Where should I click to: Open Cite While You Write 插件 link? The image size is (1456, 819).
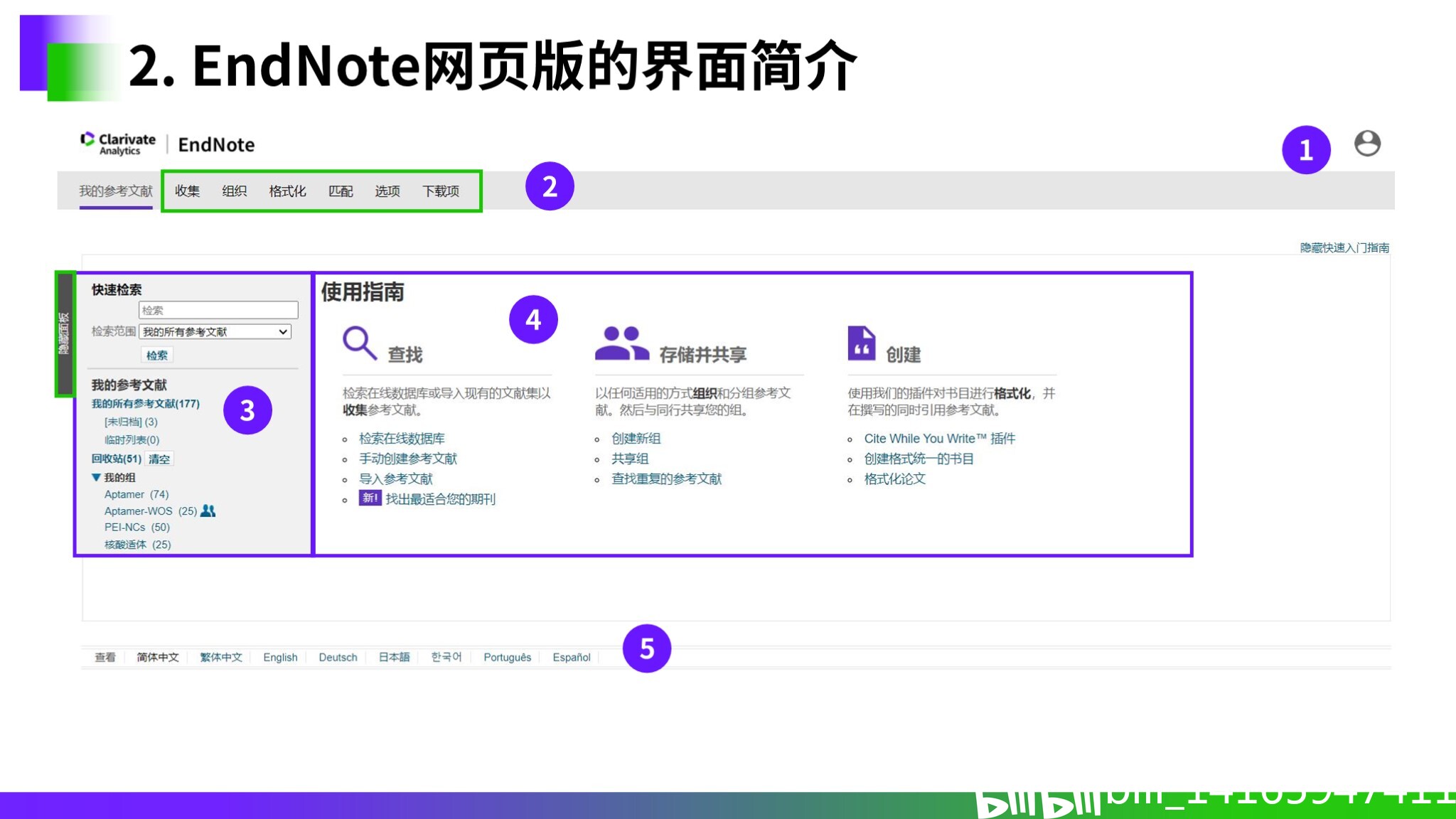(x=939, y=438)
